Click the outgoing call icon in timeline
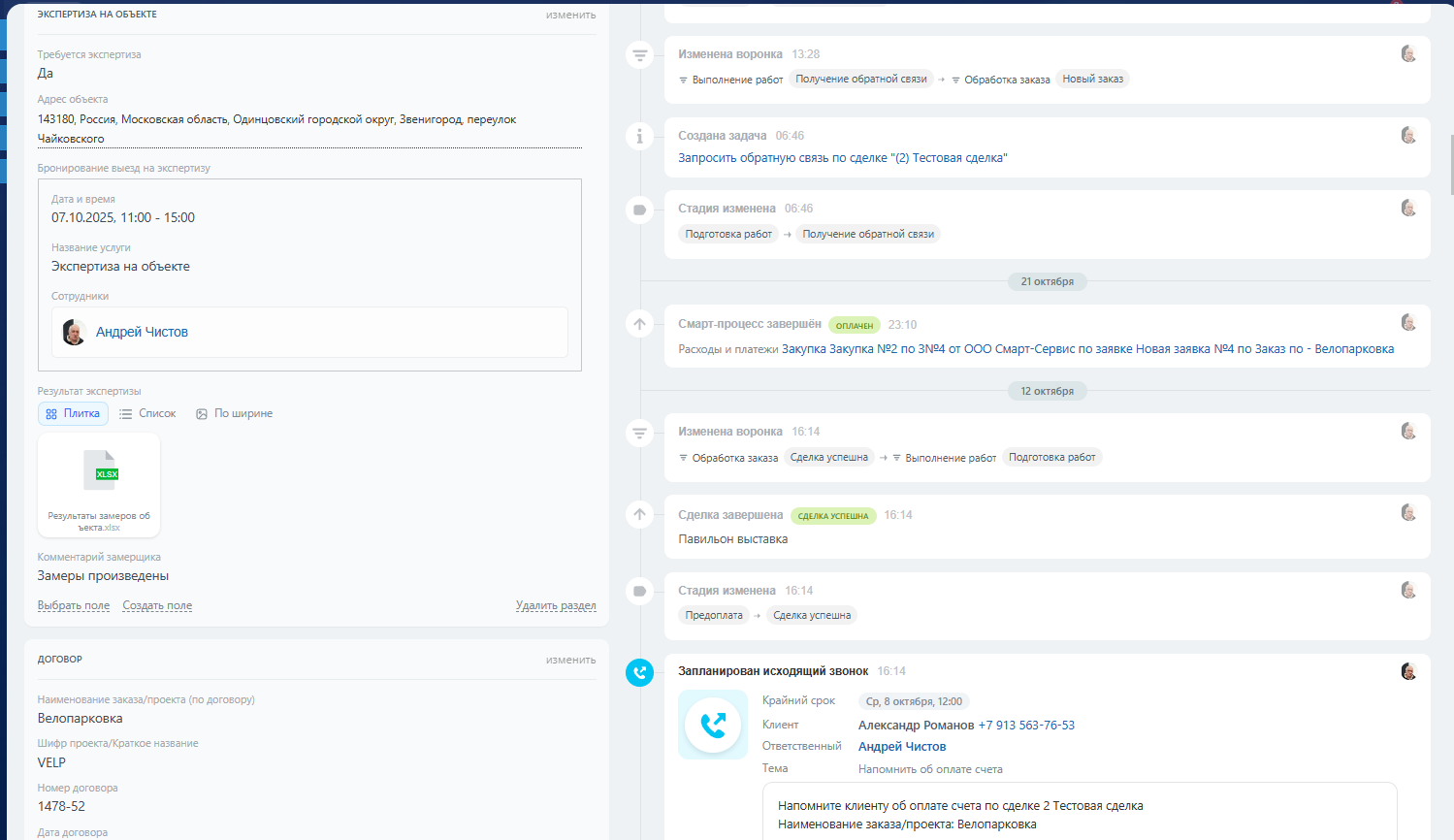This screenshot has width=1454, height=840. [x=639, y=672]
